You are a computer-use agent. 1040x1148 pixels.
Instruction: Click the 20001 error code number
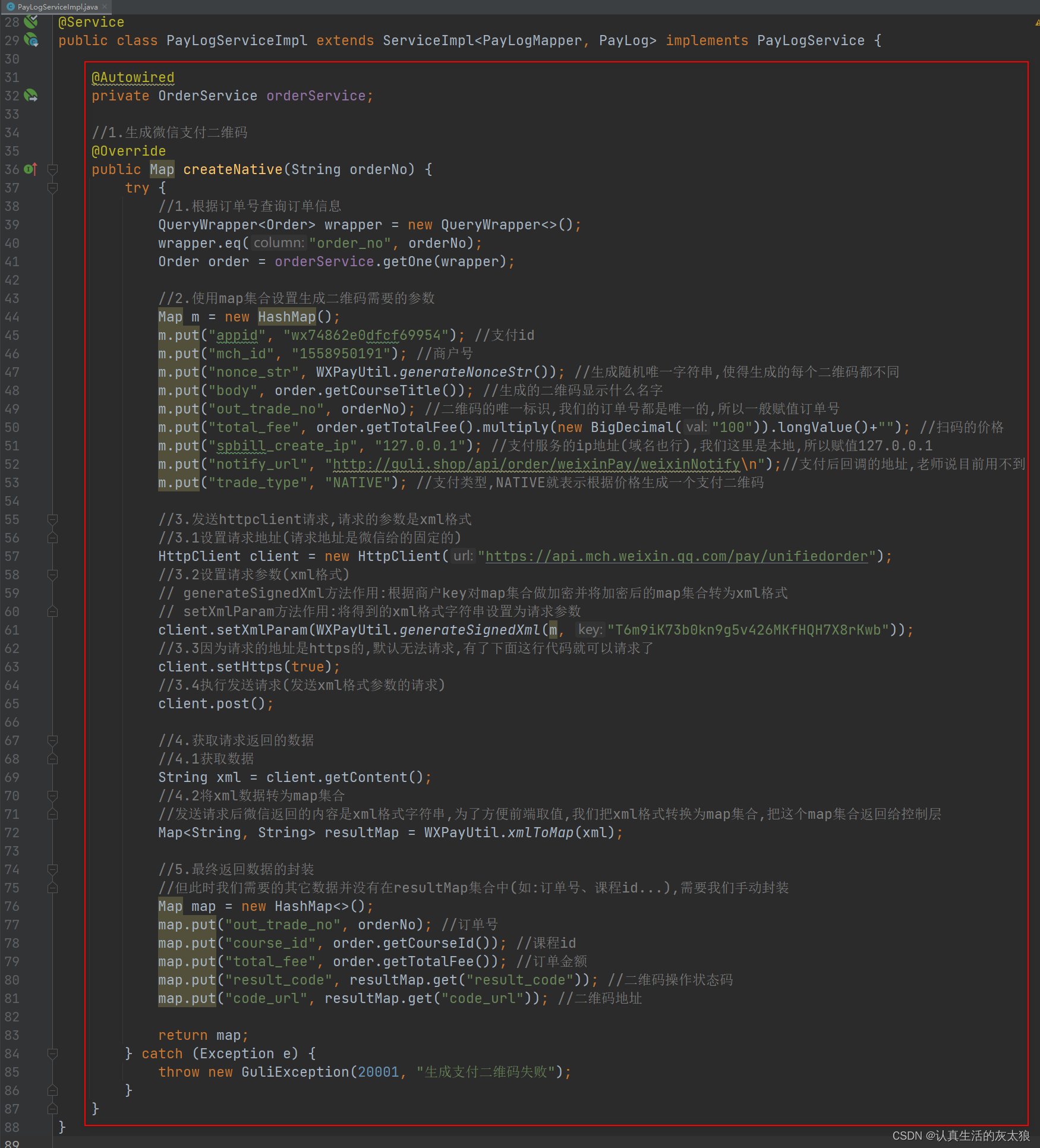click(379, 1072)
